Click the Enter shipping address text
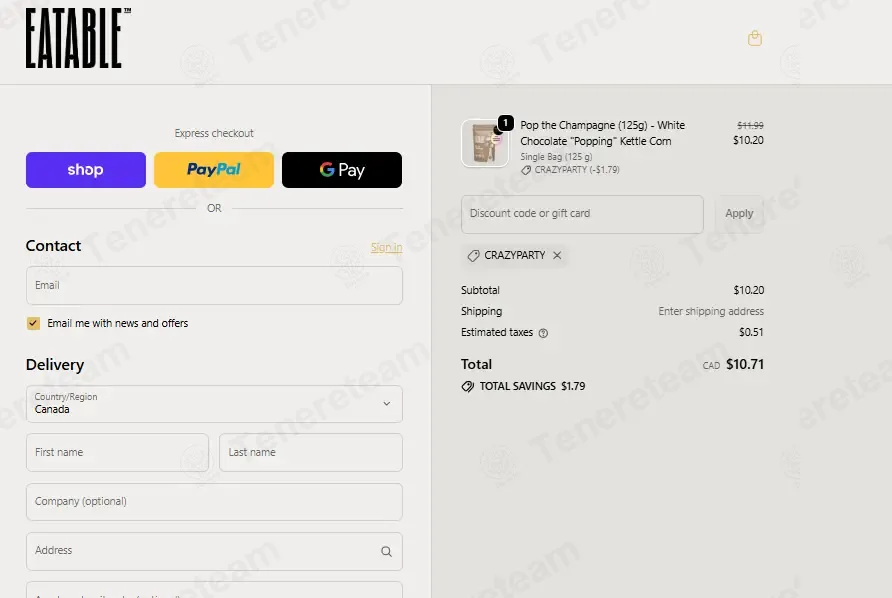The image size is (892, 598). pos(711,311)
